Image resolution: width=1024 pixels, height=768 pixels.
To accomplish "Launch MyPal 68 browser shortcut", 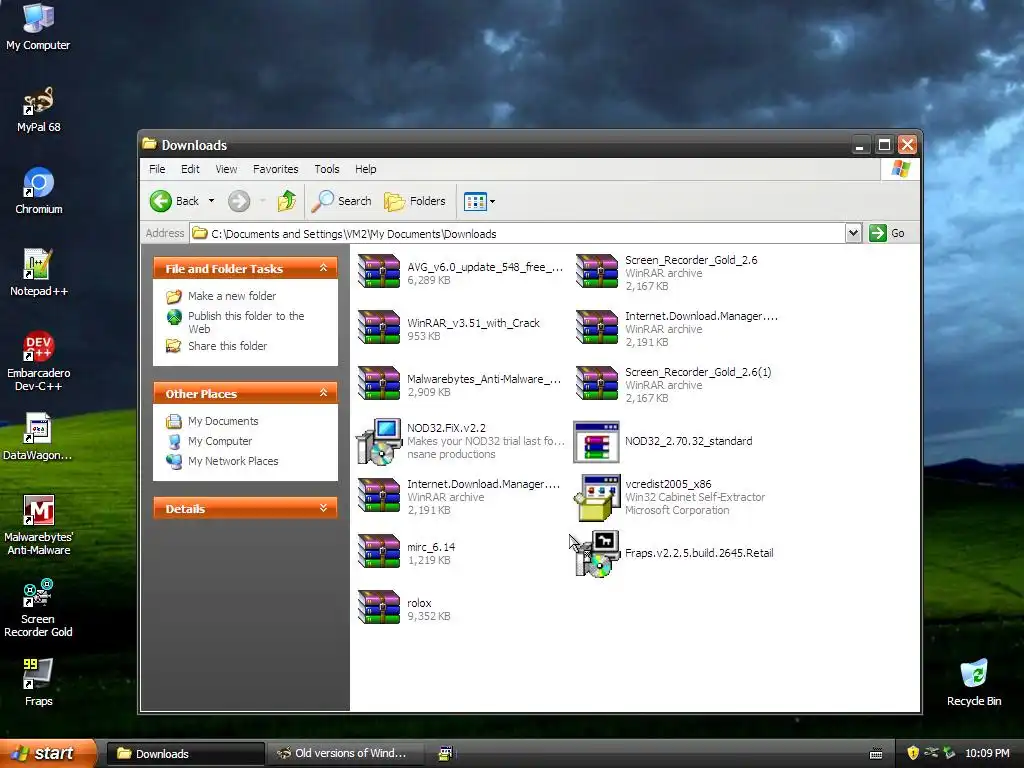I will click(x=38, y=109).
